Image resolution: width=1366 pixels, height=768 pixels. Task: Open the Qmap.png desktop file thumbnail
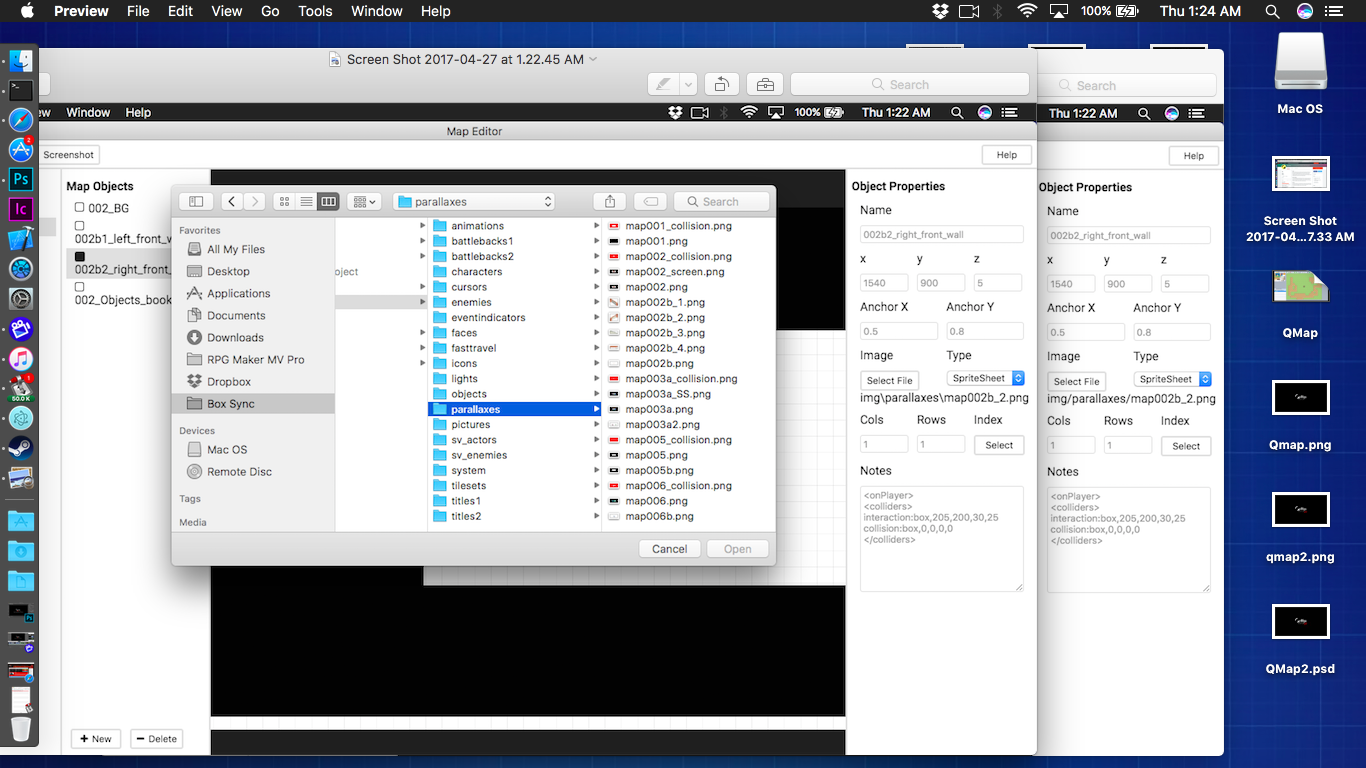click(x=1300, y=397)
